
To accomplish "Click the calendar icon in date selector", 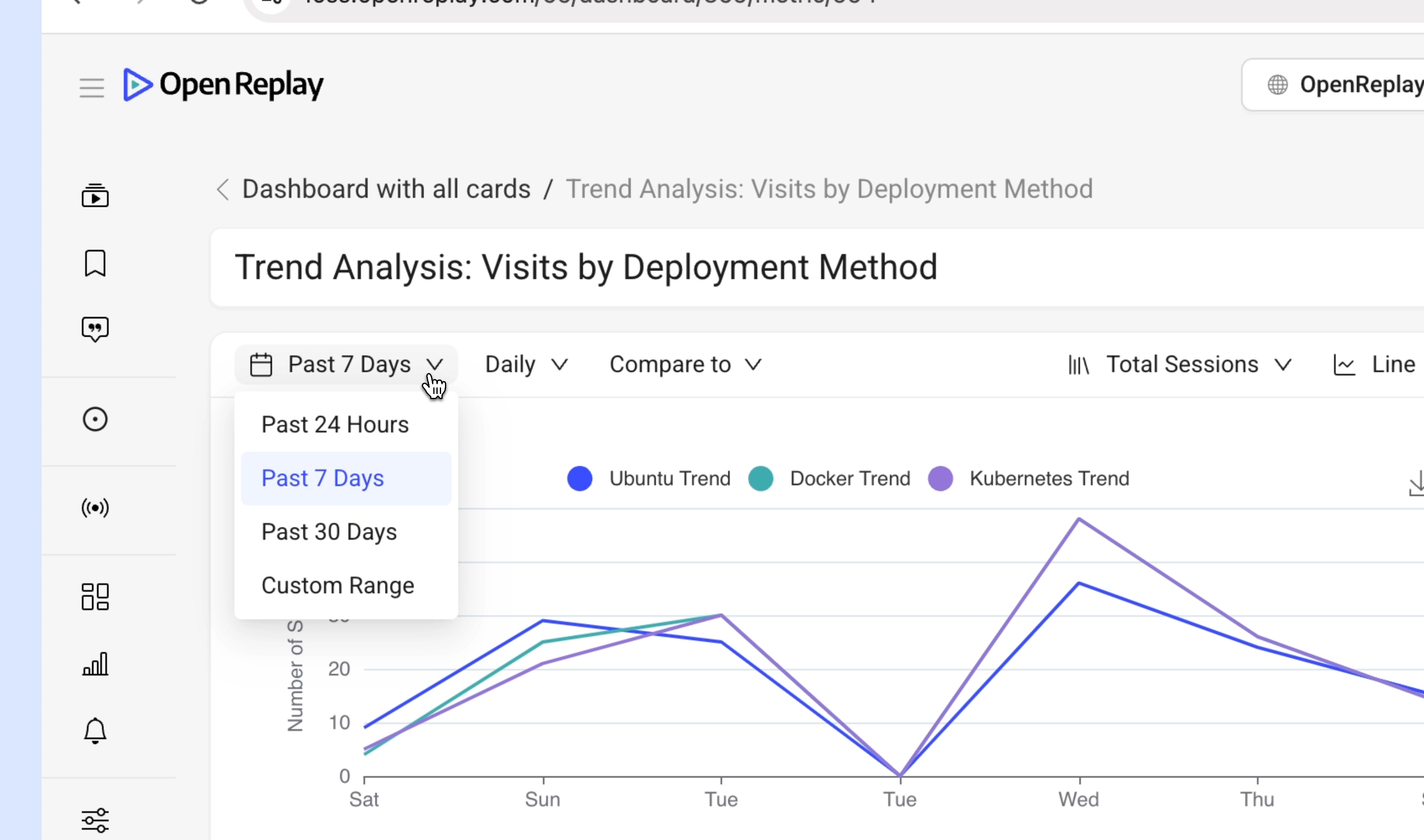I will point(261,364).
